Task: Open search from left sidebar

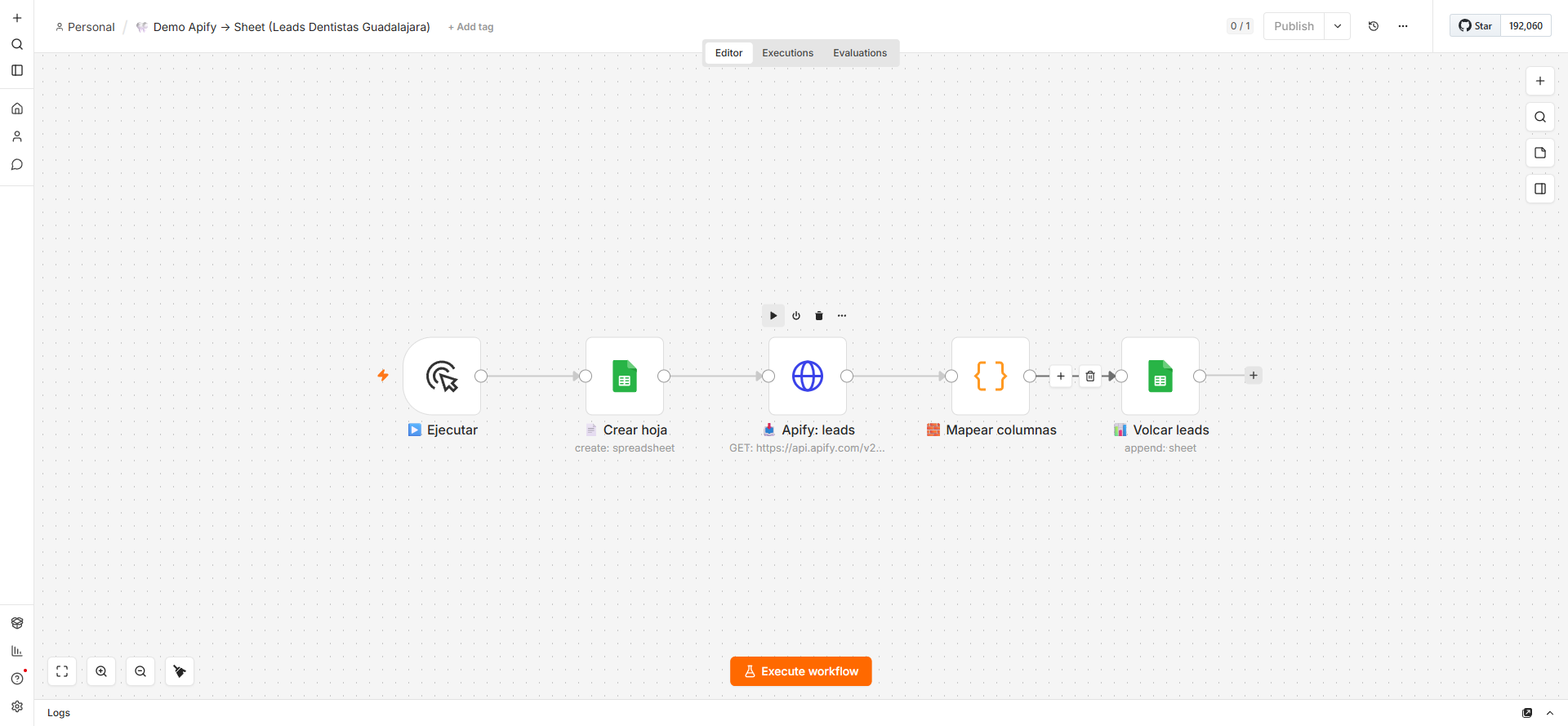Action: [x=17, y=44]
